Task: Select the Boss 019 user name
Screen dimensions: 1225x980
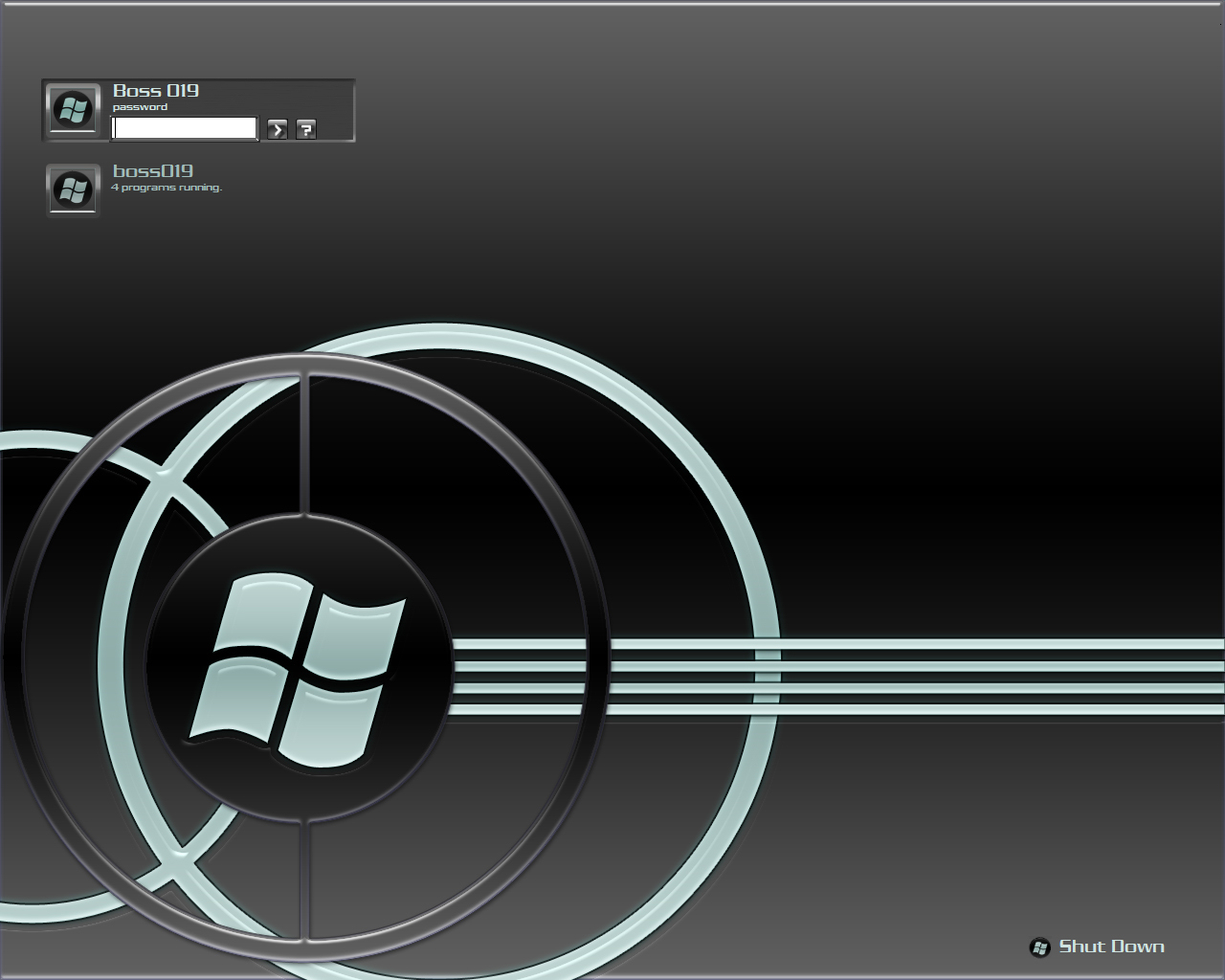Action: pos(156,91)
